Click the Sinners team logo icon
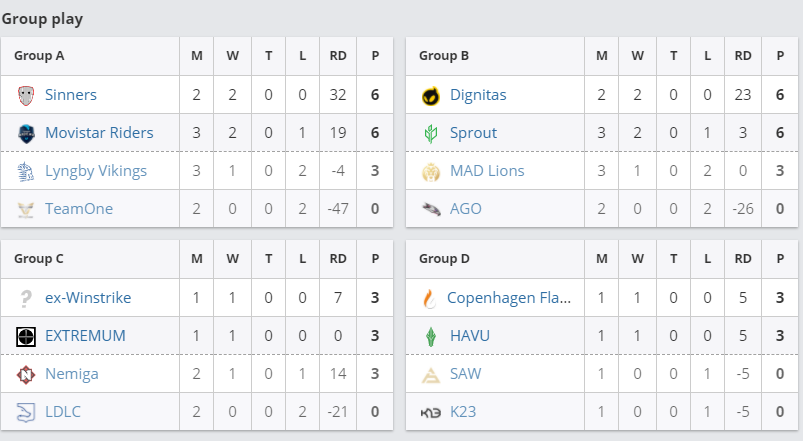 26,95
